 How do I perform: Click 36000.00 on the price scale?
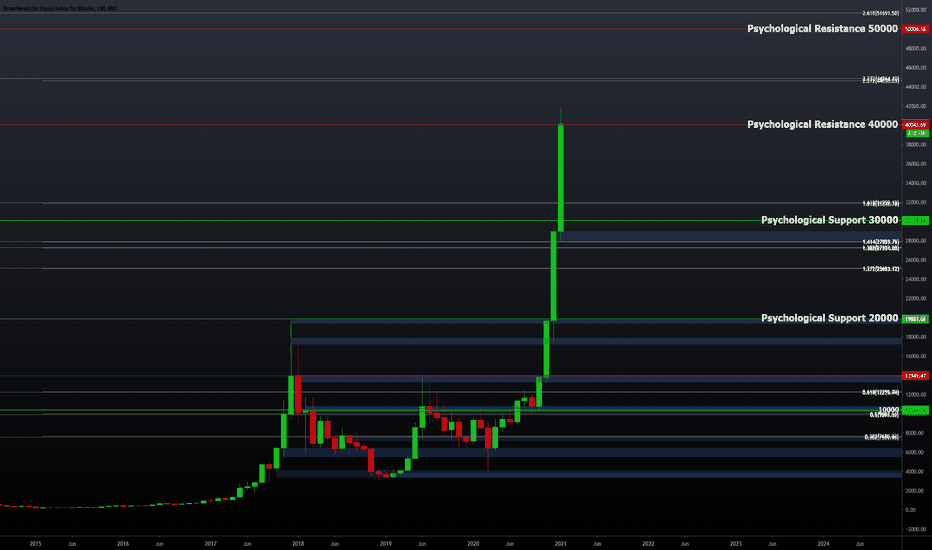(x=916, y=164)
